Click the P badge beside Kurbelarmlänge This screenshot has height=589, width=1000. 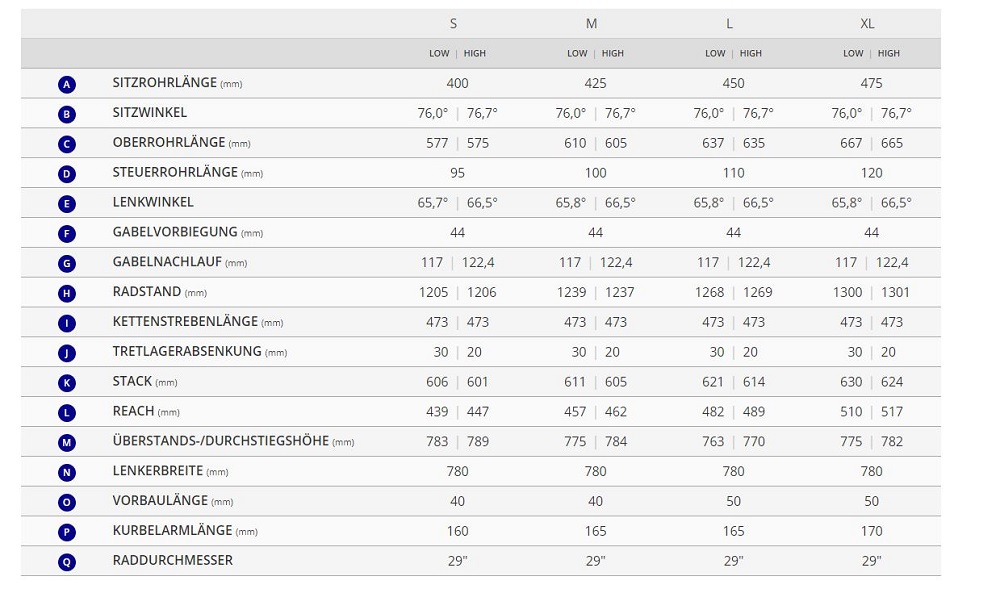click(67, 531)
